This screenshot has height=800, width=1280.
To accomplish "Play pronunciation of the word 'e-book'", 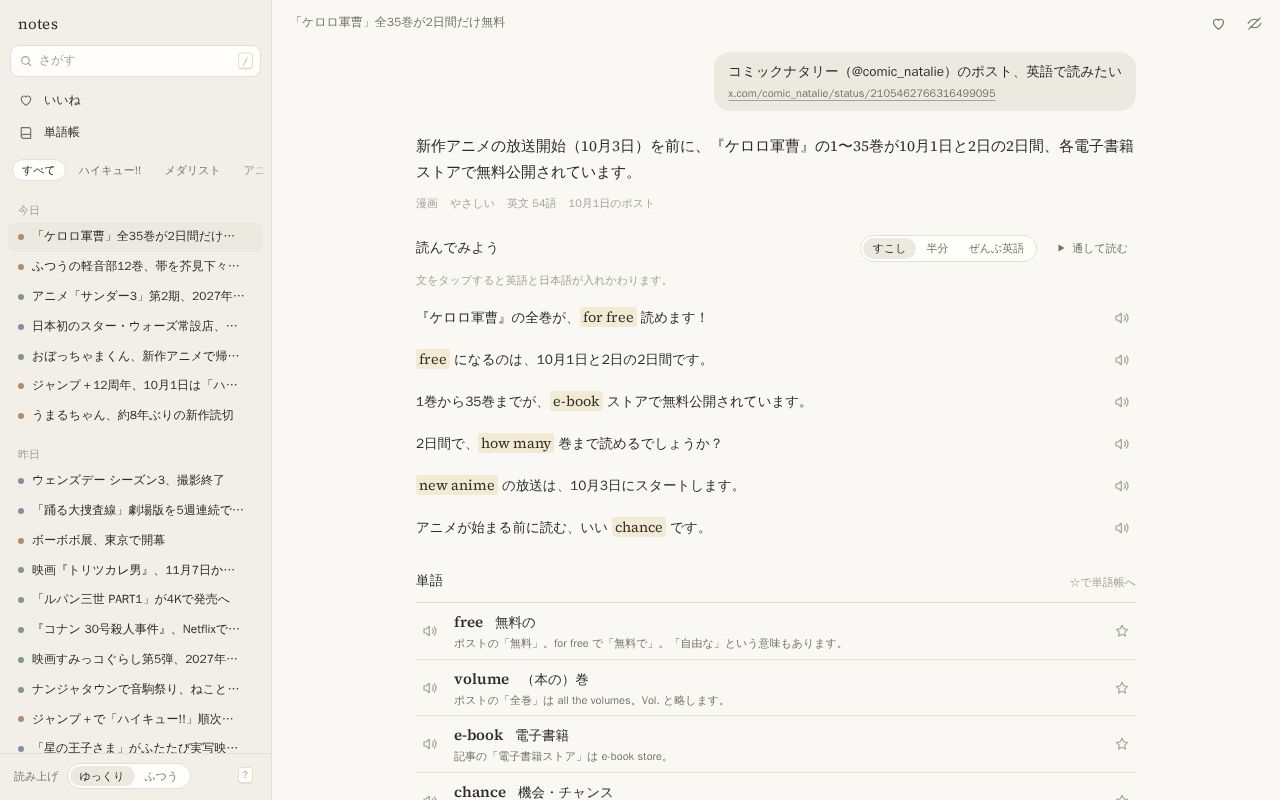I will click(x=430, y=744).
